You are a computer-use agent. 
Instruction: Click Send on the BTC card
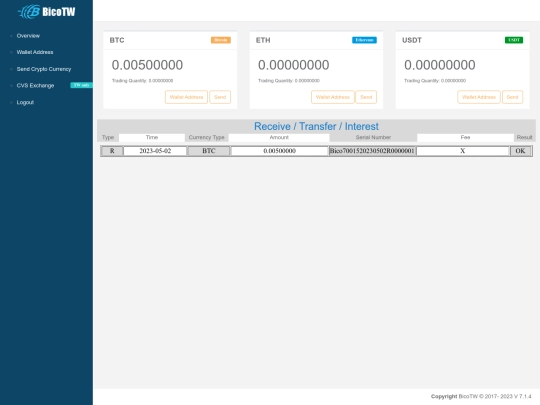[220, 97]
